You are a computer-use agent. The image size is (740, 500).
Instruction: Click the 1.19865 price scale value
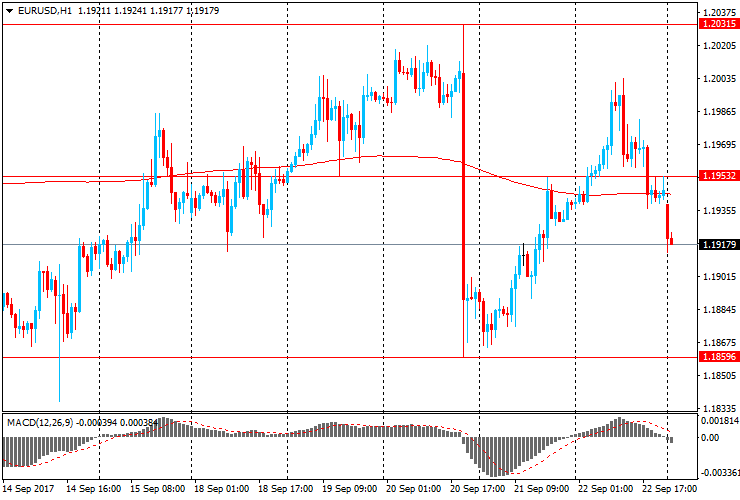point(719,111)
